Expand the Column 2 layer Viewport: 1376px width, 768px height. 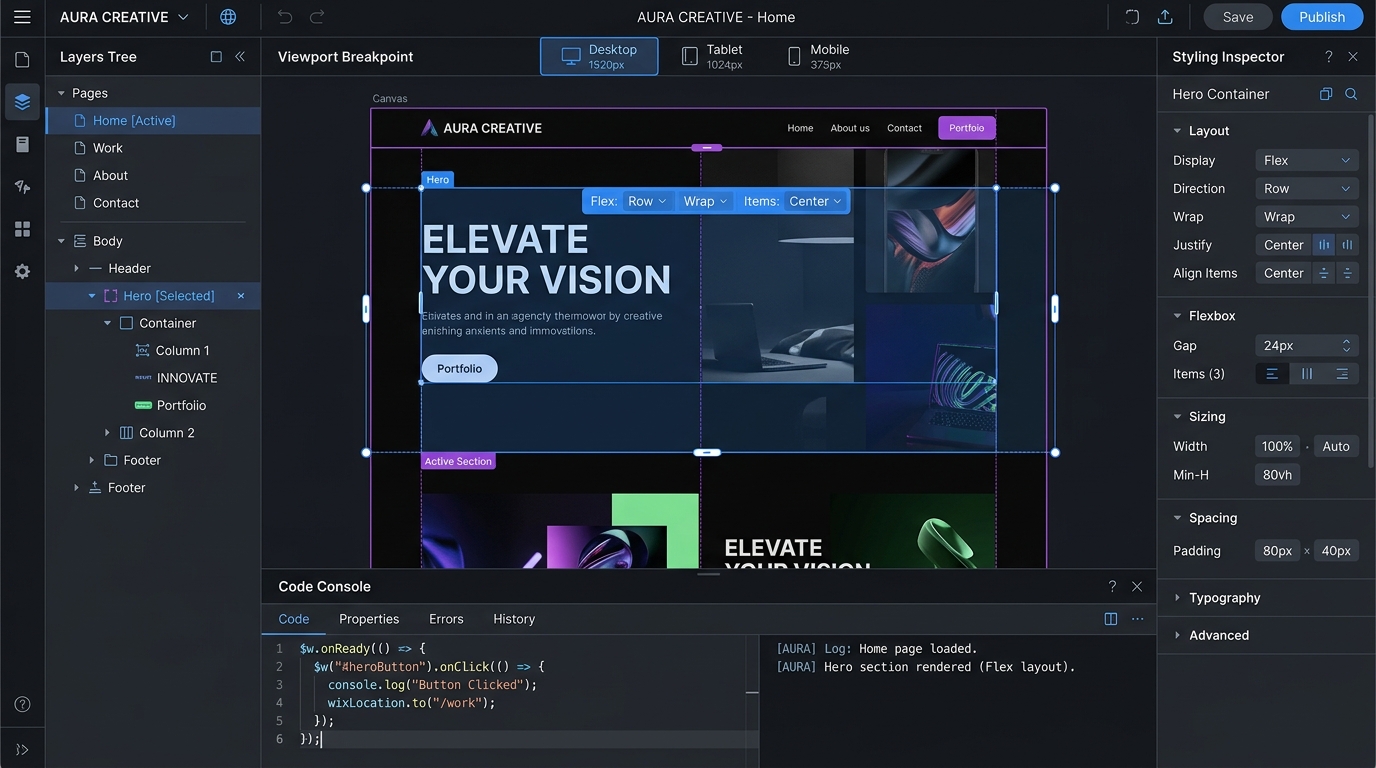(x=107, y=433)
